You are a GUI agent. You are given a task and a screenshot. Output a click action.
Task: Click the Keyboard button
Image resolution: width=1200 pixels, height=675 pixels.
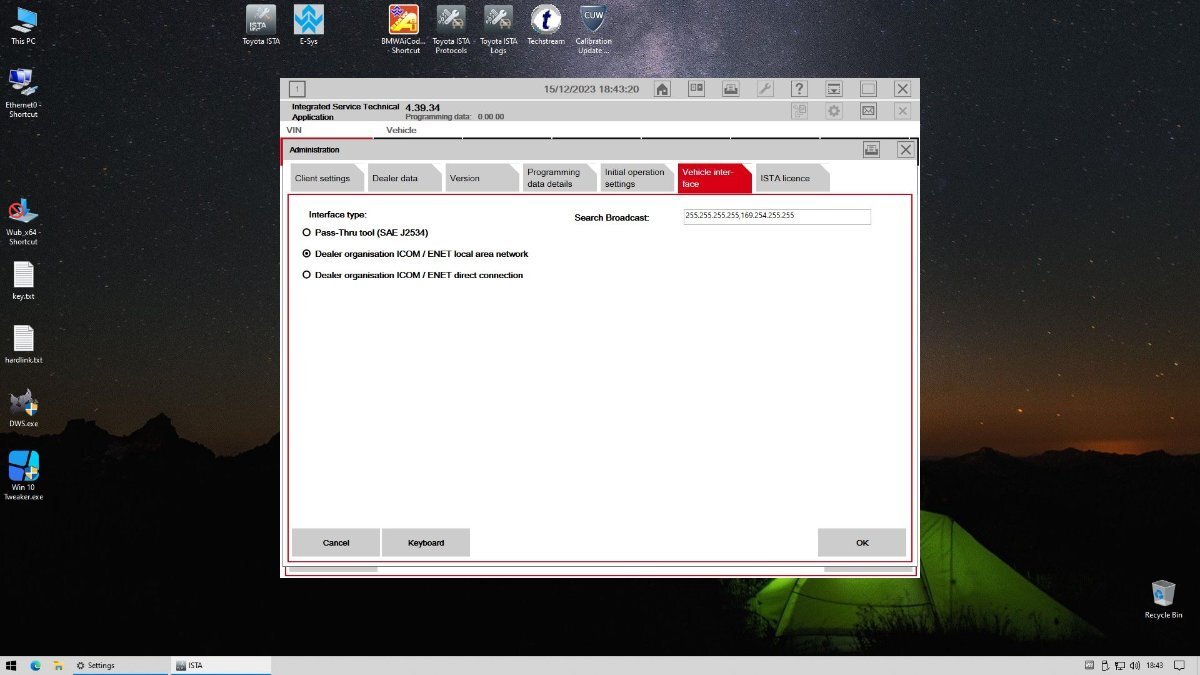[425, 542]
